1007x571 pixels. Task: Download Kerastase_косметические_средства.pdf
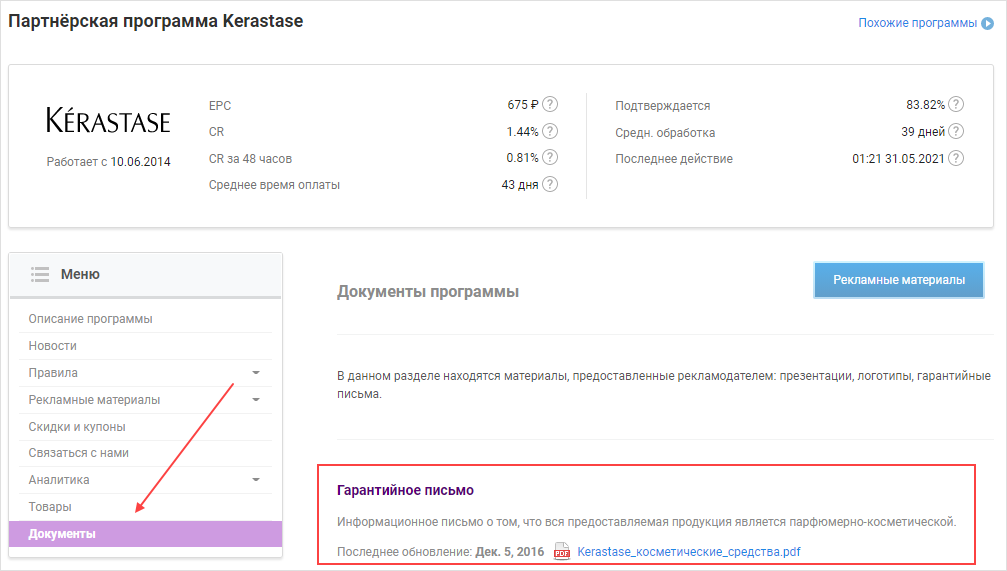689,551
